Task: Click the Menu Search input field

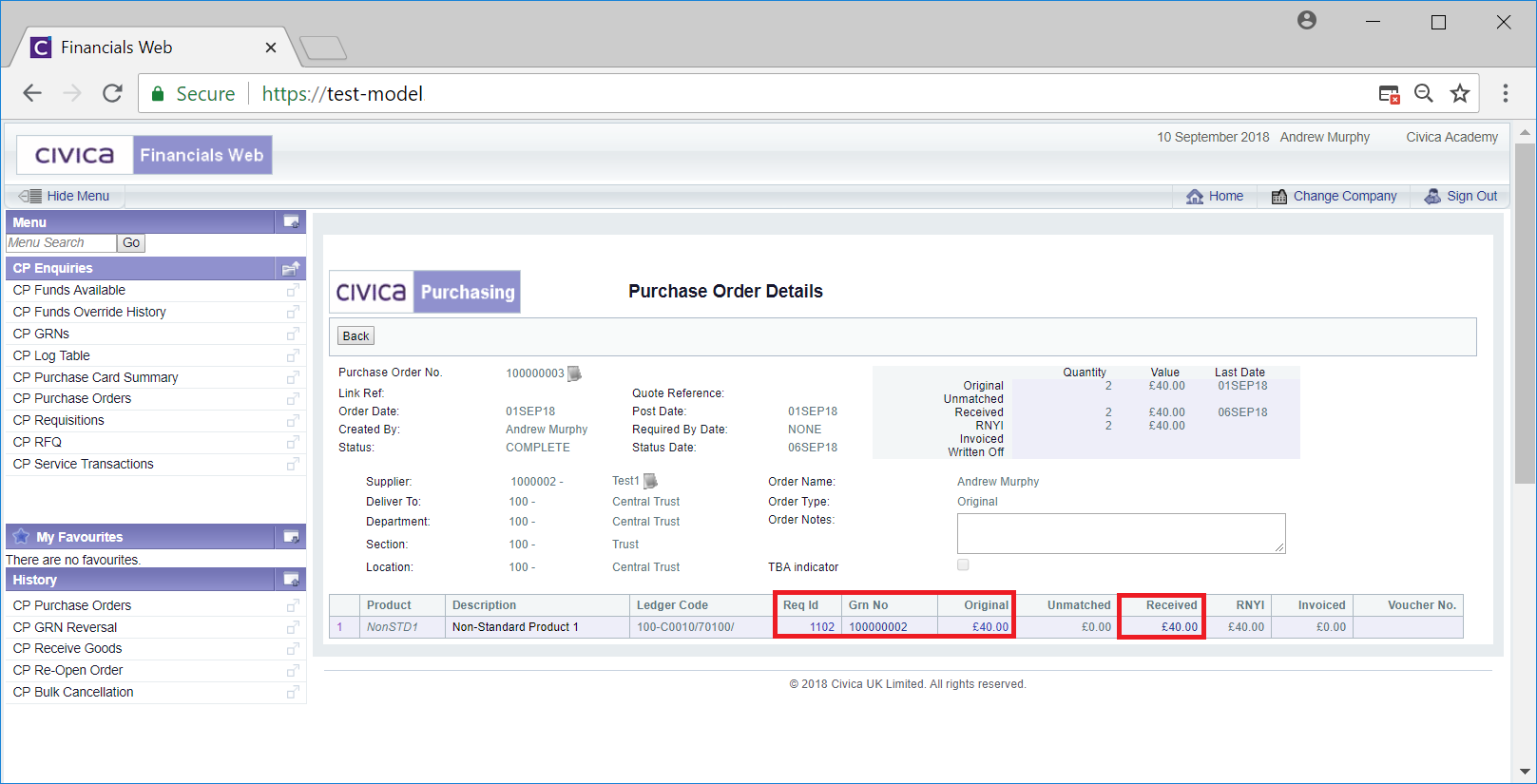Action: coord(61,243)
